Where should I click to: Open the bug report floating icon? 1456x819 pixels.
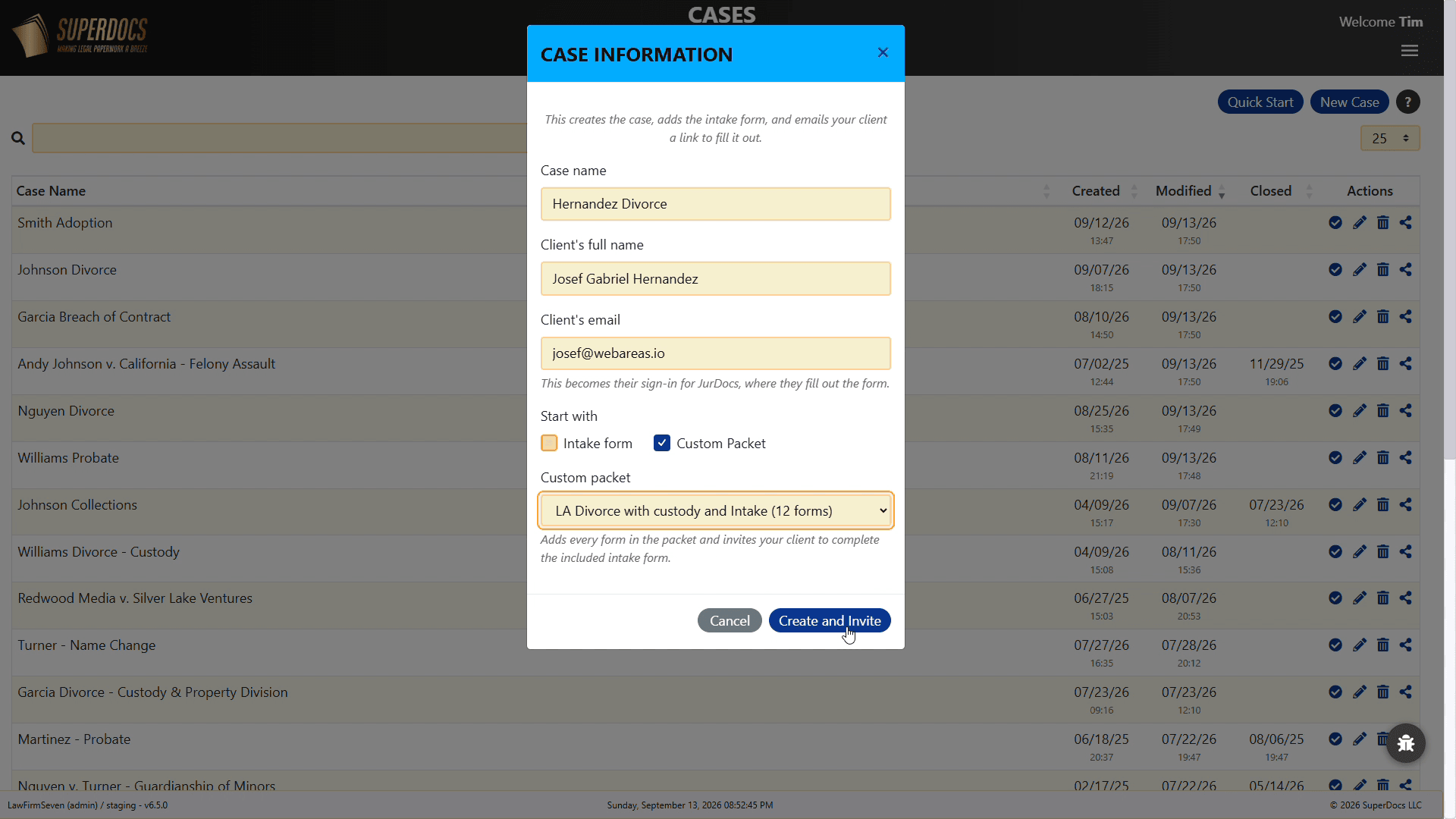(x=1406, y=743)
